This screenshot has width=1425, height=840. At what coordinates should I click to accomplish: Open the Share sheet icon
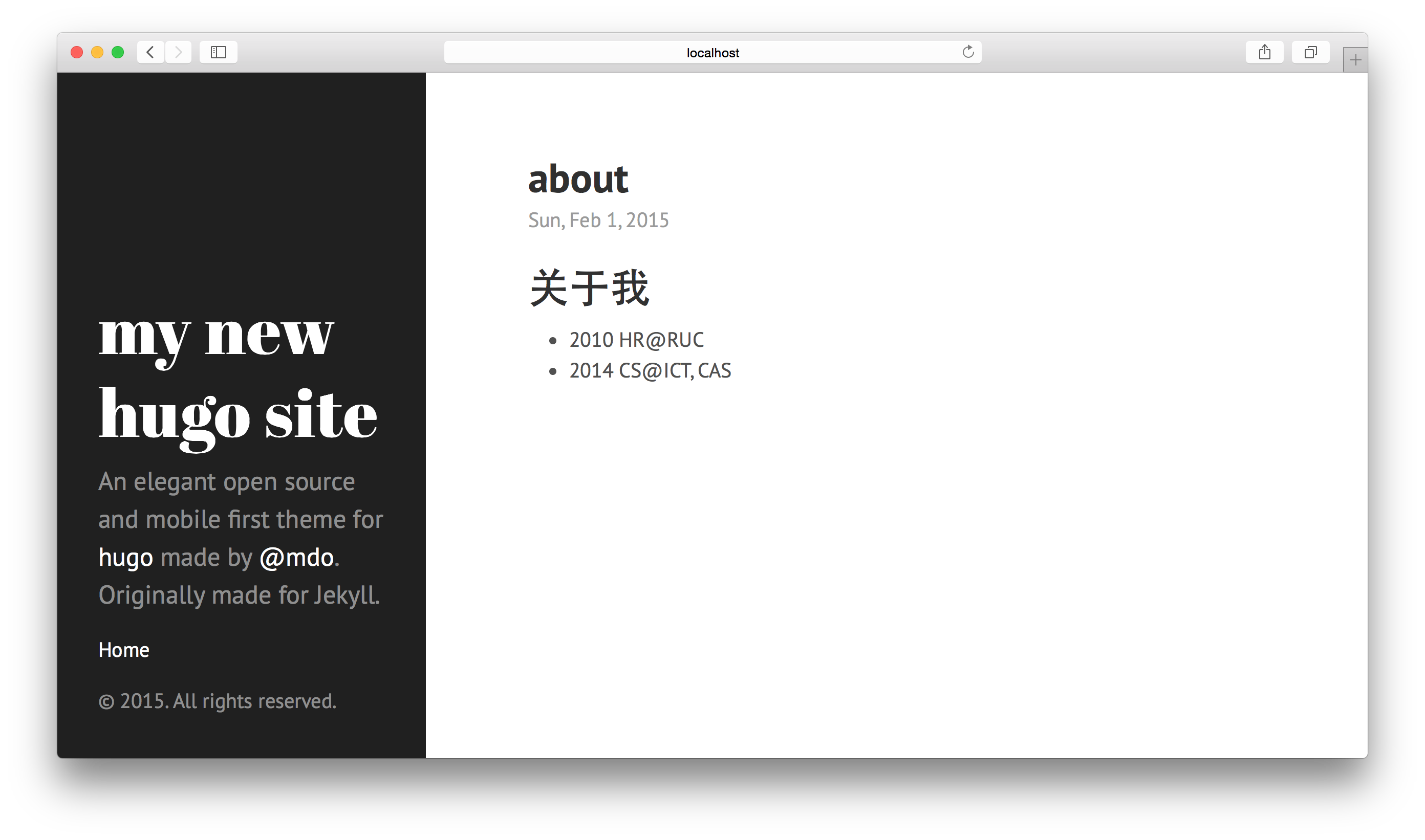coord(1265,52)
